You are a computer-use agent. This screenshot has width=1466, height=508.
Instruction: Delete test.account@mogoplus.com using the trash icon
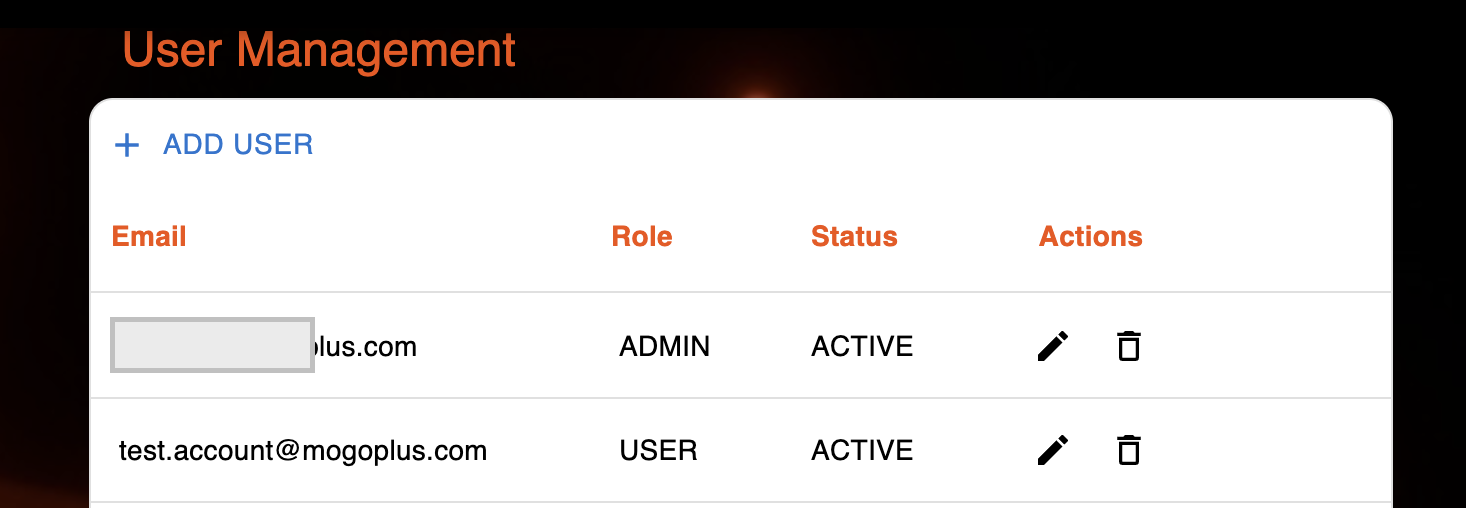(1128, 450)
